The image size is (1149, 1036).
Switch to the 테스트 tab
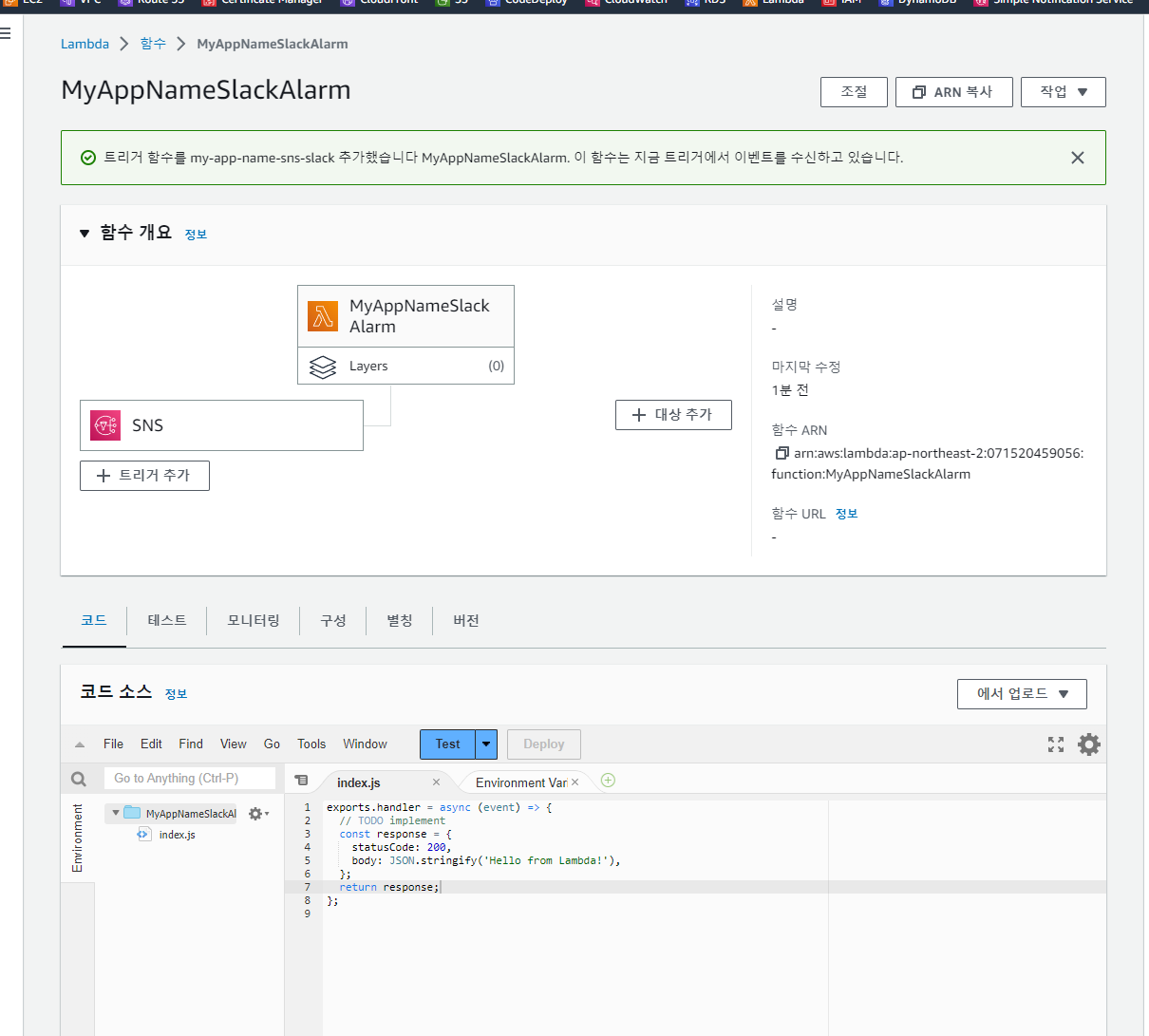(167, 621)
